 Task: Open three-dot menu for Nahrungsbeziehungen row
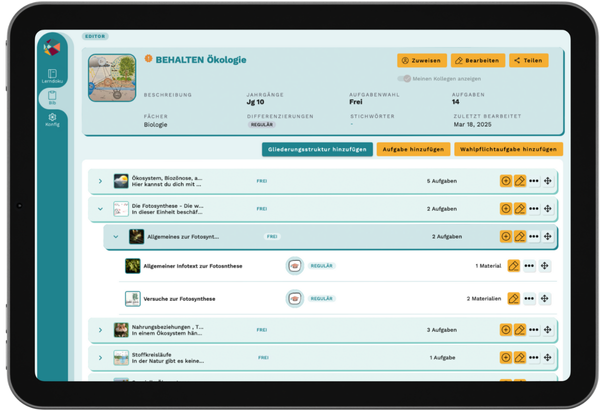pyautogui.click(x=534, y=329)
